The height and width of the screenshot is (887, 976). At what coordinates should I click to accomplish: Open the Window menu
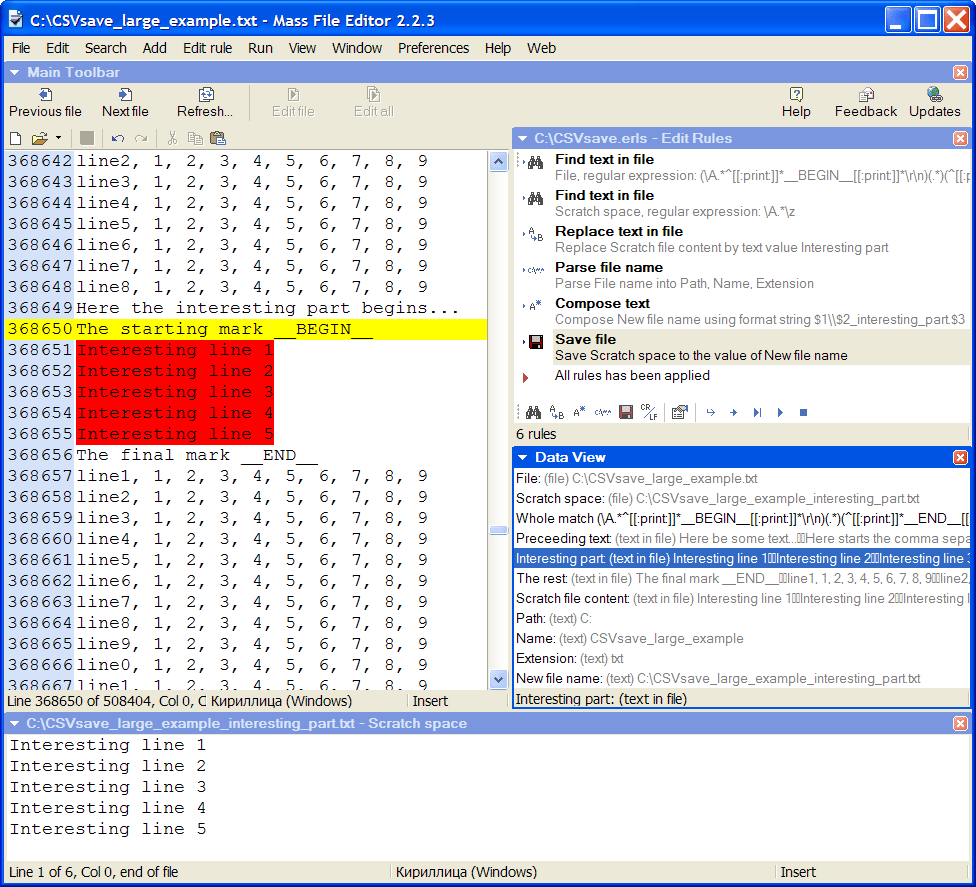tap(357, 48)
